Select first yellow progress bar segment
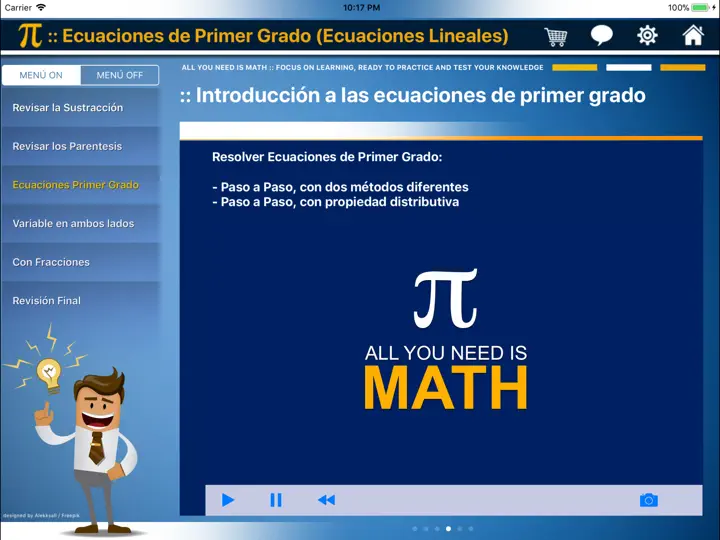The image size is (720, 540). 574,68
